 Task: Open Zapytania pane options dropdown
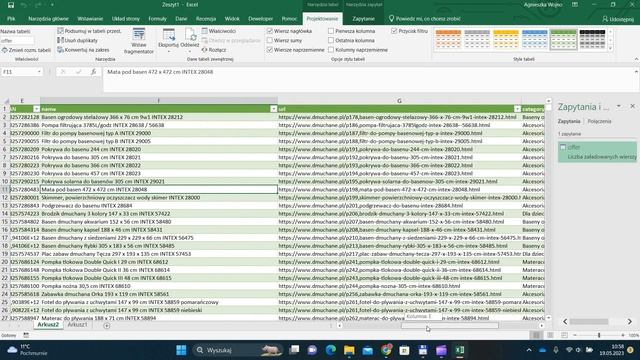pyautogui.click(x=619, y=106)
